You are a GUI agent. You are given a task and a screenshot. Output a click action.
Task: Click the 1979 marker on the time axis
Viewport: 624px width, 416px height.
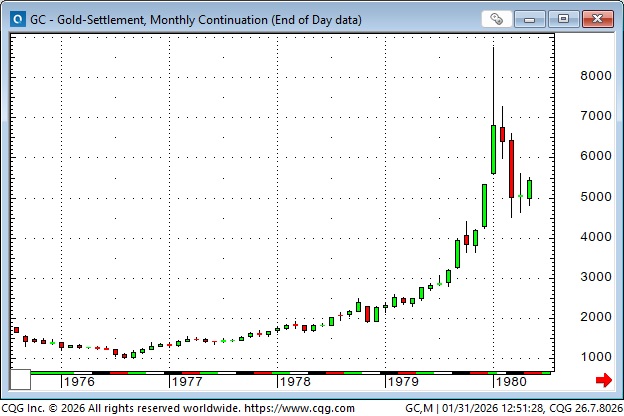tap(402, 381)
